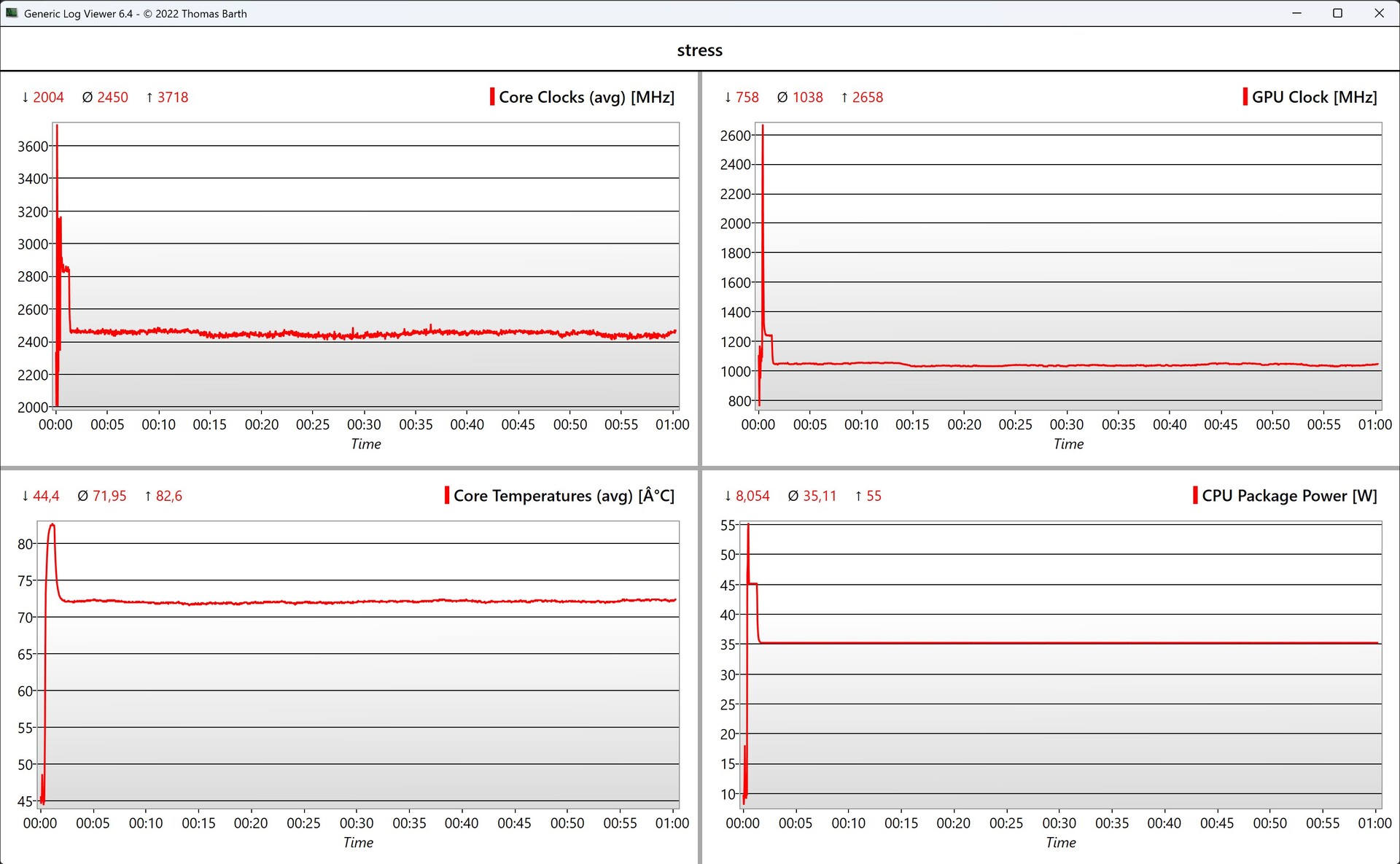The image size is (1400, 864).
Task: Click the CPU Package Power legend marker
Action: (x=1195, y=496)
